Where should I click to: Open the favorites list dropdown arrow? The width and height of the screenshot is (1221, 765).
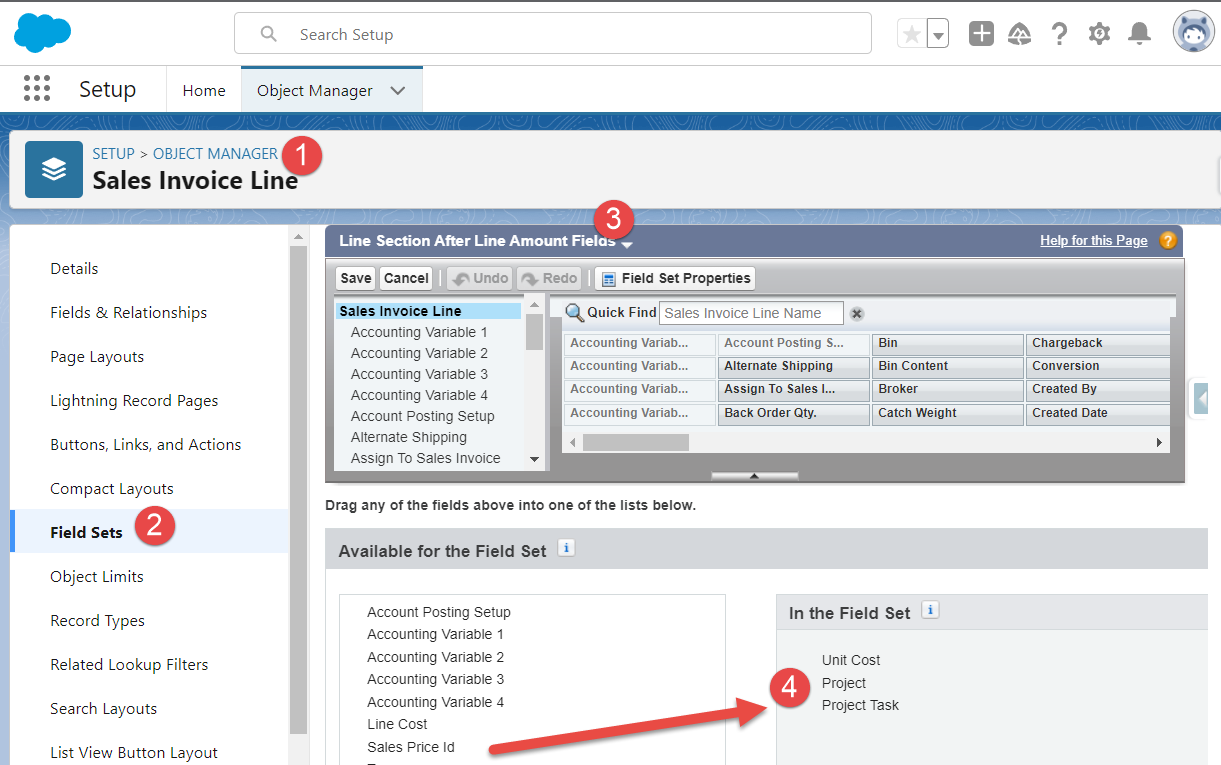[x=938, y=34]
